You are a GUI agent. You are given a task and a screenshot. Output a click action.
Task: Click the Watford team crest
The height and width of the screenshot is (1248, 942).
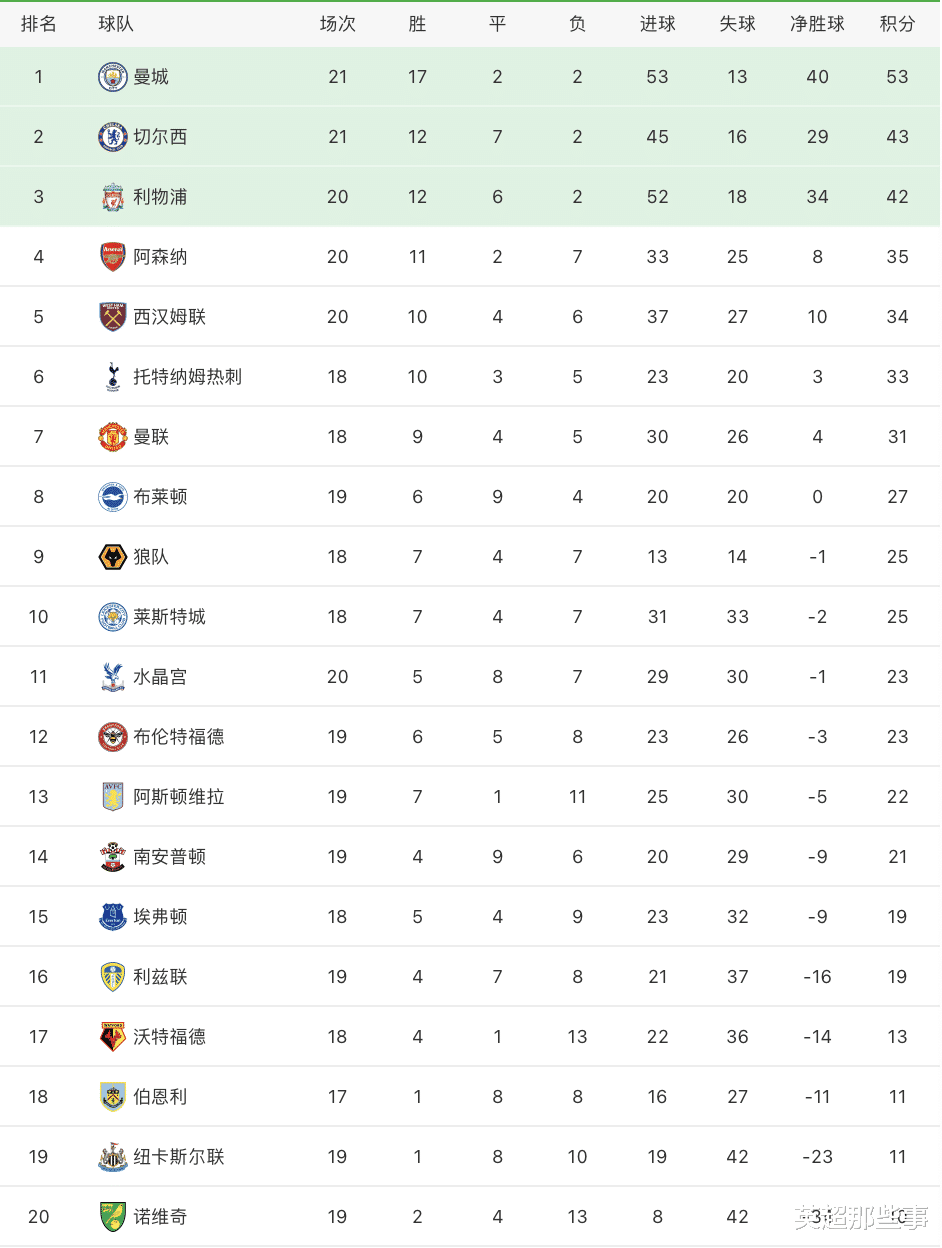113,1037
